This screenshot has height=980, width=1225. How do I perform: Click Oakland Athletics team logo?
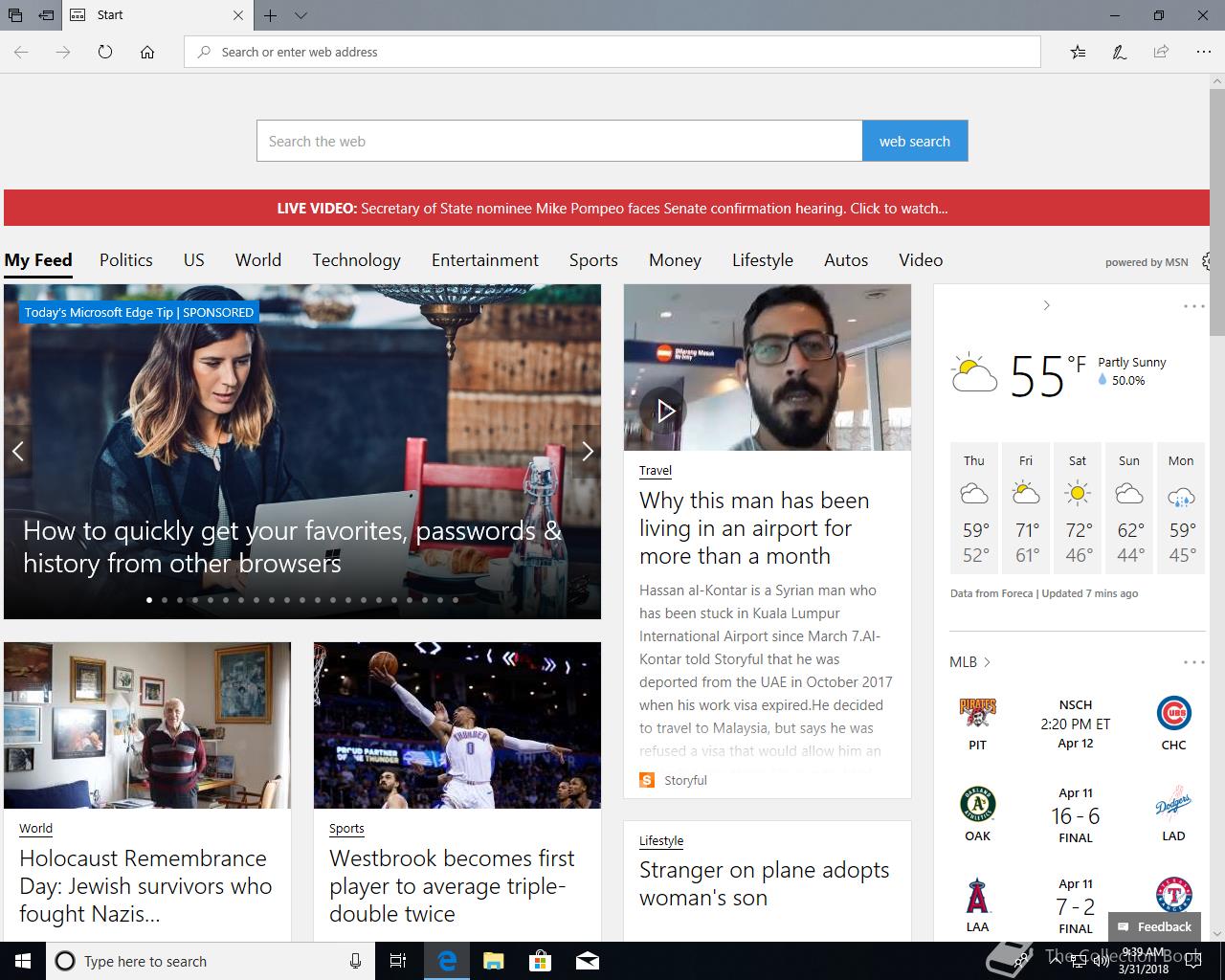point(977,804)
